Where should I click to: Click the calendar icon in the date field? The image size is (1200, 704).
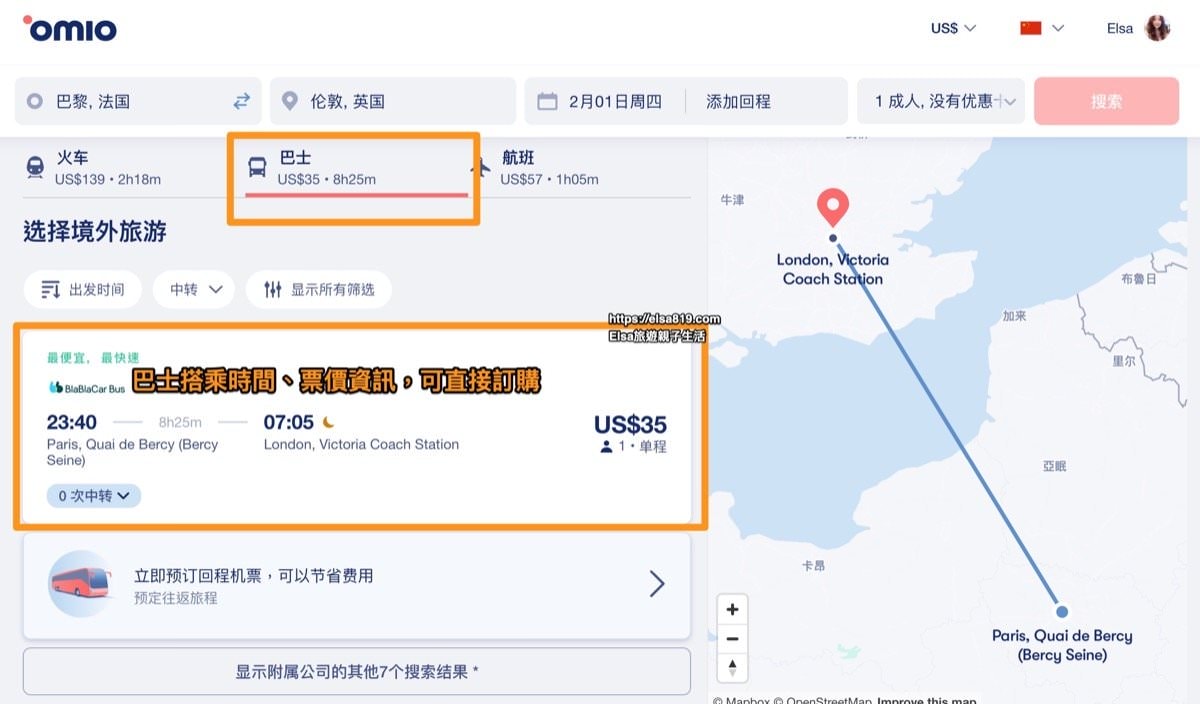click(x=547, y=100)
